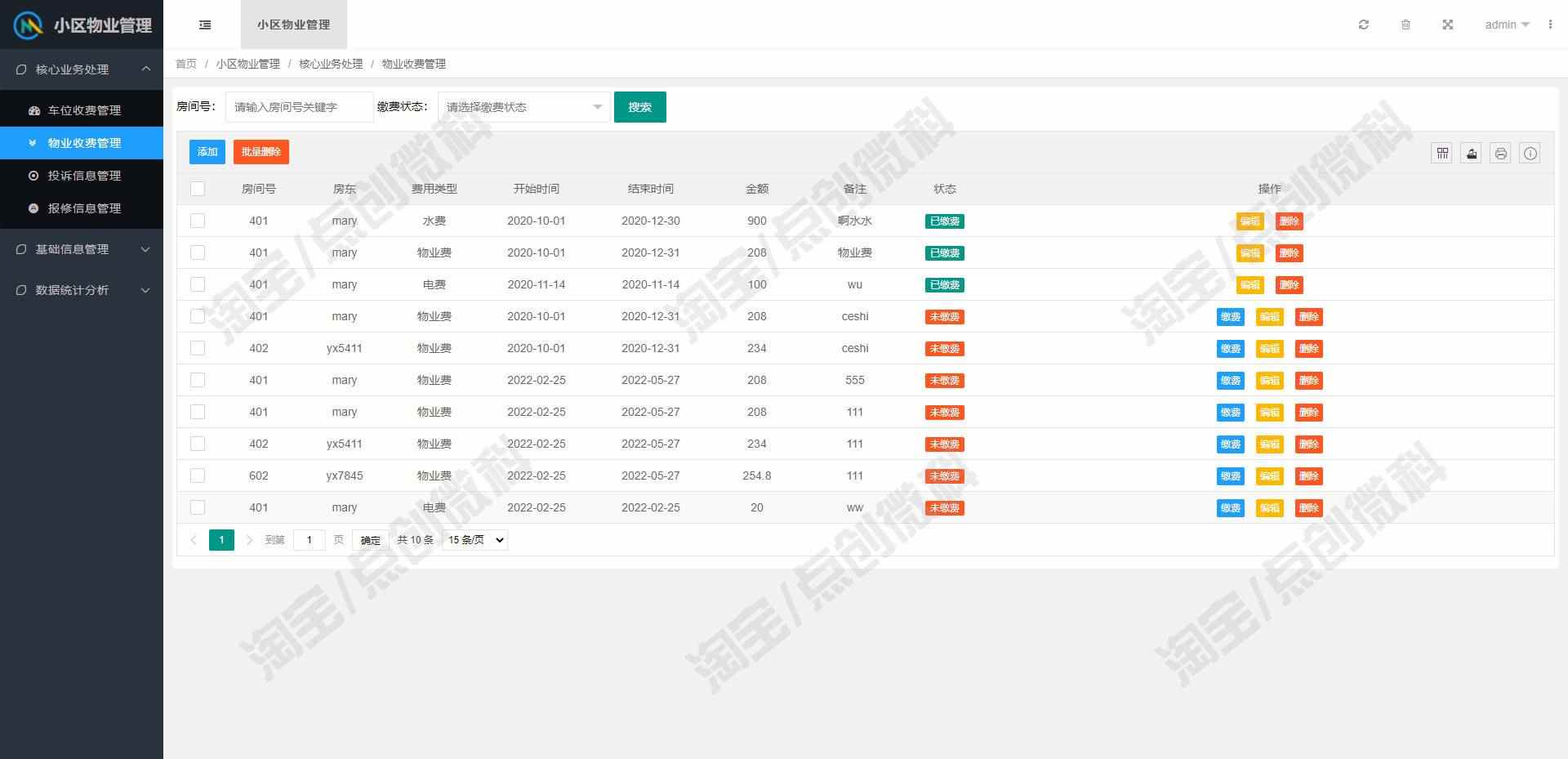This screenshot has height=759, width=1568.
Task: Click 核心业务处理 in breadcrumb
Action: pyautogui.click(x=331, y=64)
